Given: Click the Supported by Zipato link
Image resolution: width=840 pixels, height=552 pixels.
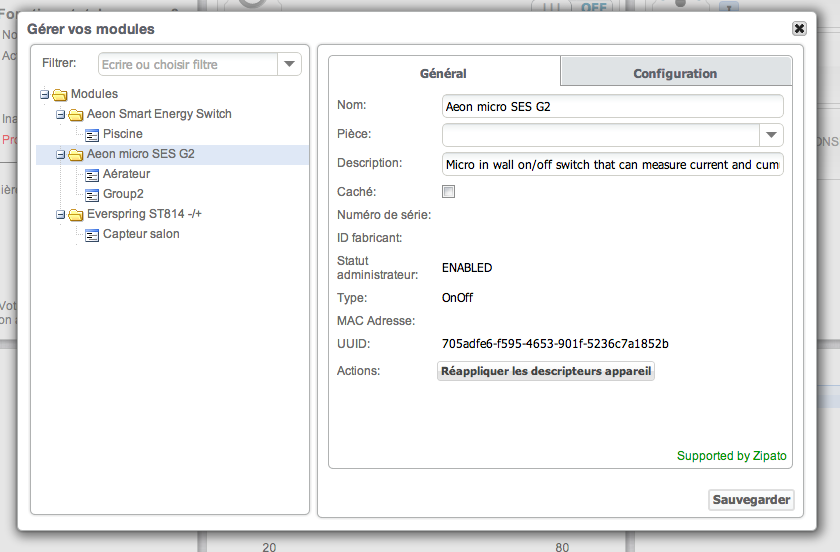Looking at the screenshot, I should click(731, 456).
